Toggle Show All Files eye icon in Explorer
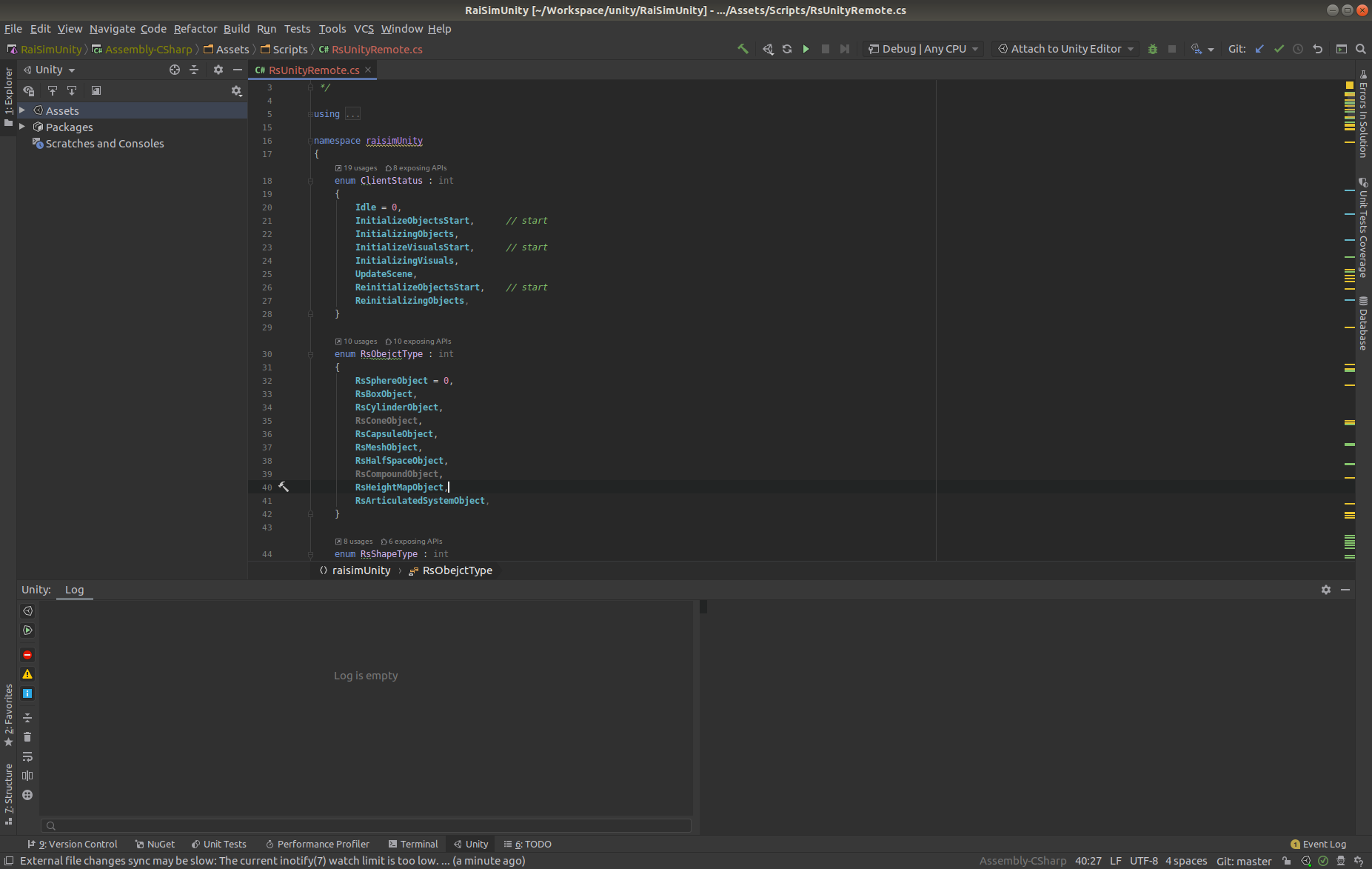The width and height of the screenshot is (1372, 869). tap(29, 90)
